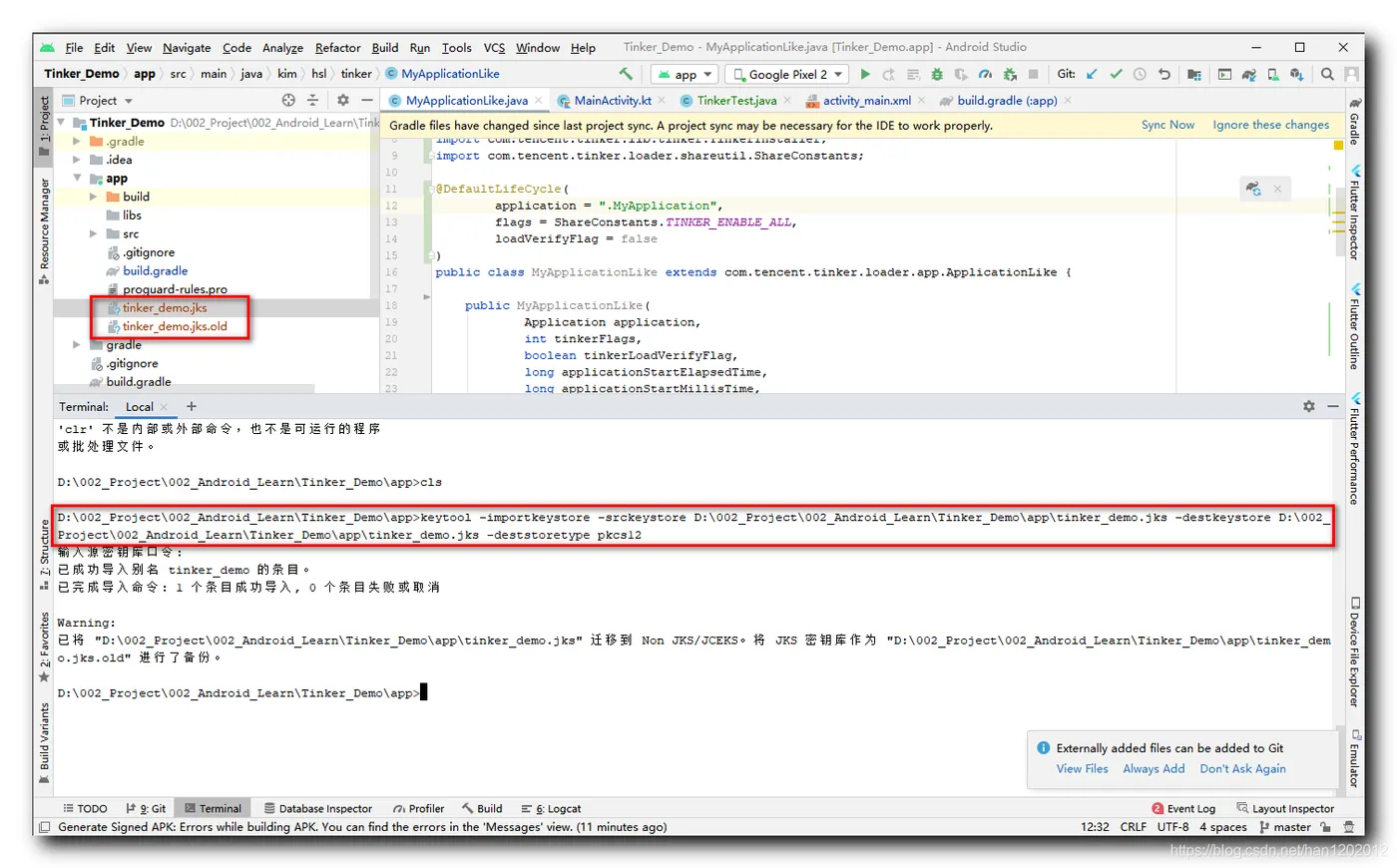
Task: Open Project Structure icon in toolbar
Action: coord(1194,74)
